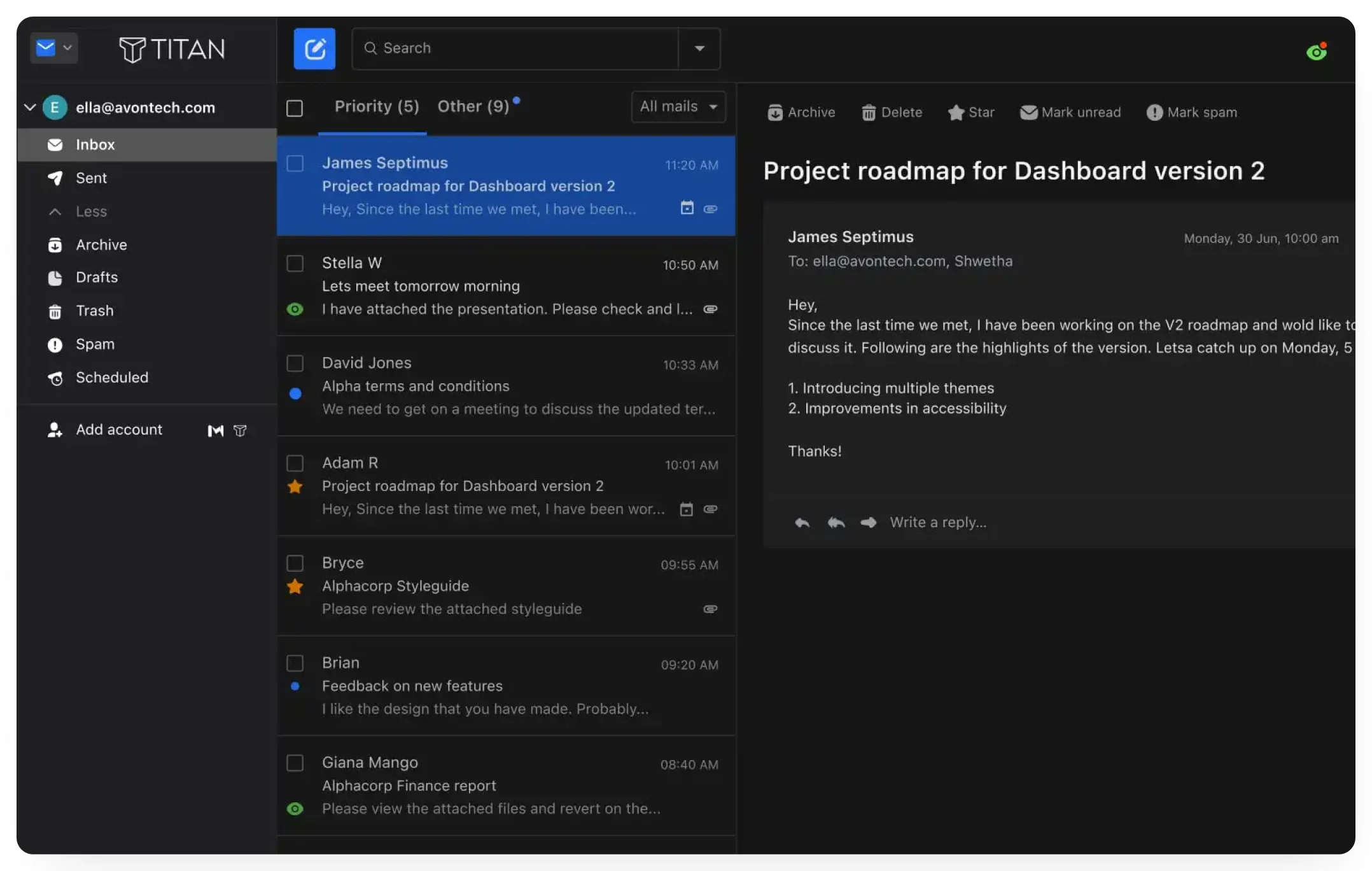Image resolution: width=1372 pixels, height=871 pixels.
Task: Click the calendar icon on Adam R email
Action: coord(686,509)
